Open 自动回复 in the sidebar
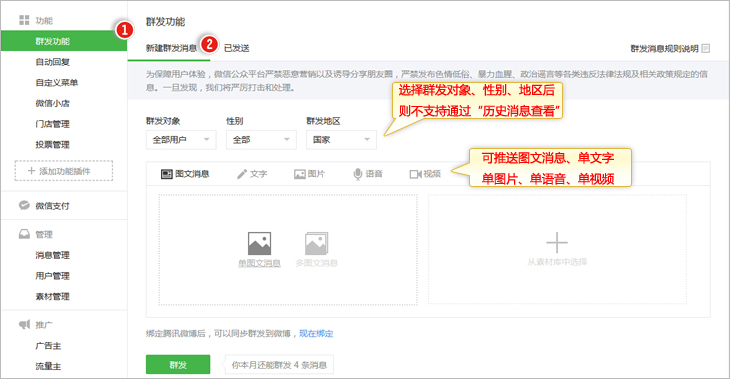The image size is (730, 379). point(53,62)
